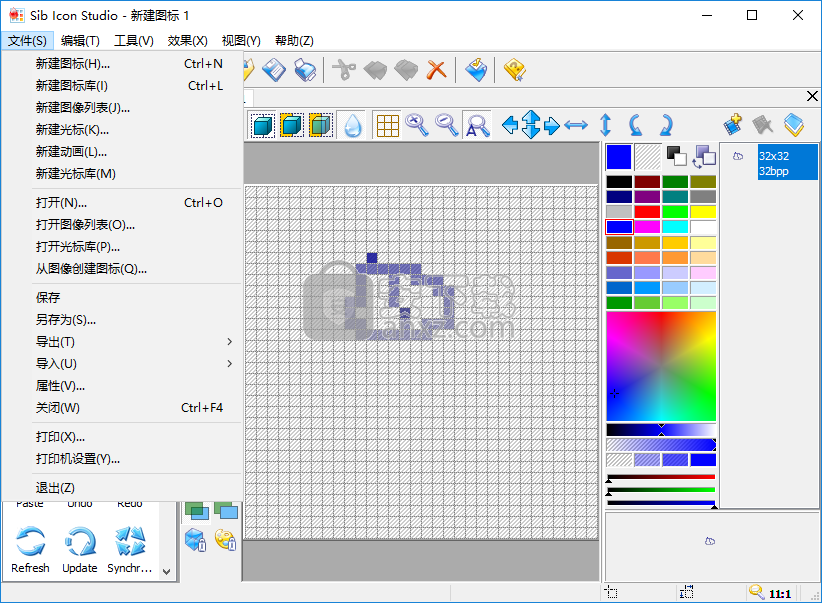Open the 工具(V) menu
822x603 pixels.
point(134,41)
